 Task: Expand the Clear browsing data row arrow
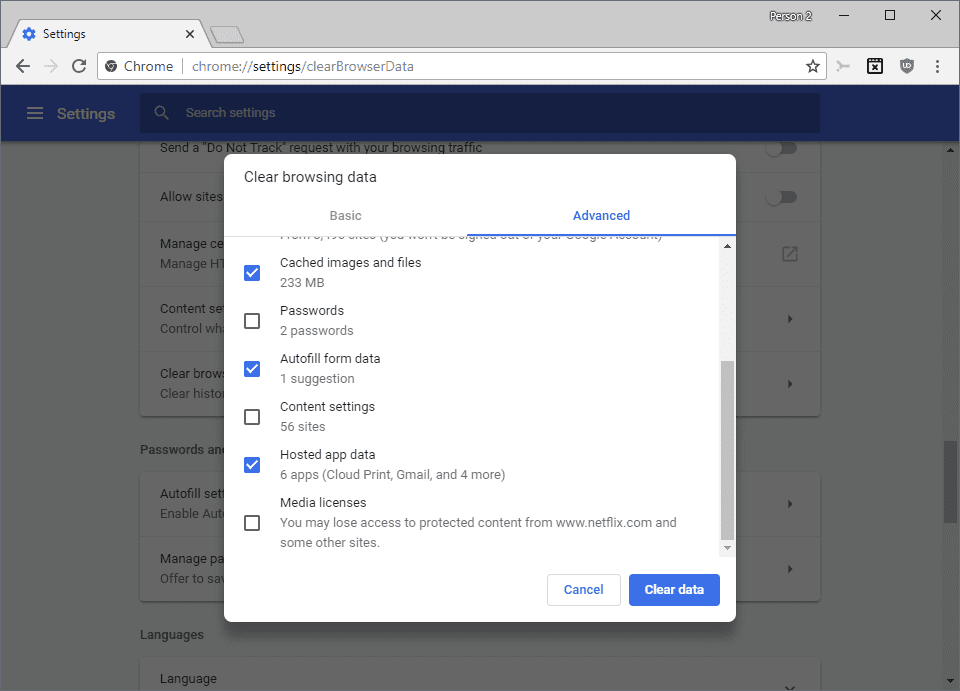tap(790, 384)
